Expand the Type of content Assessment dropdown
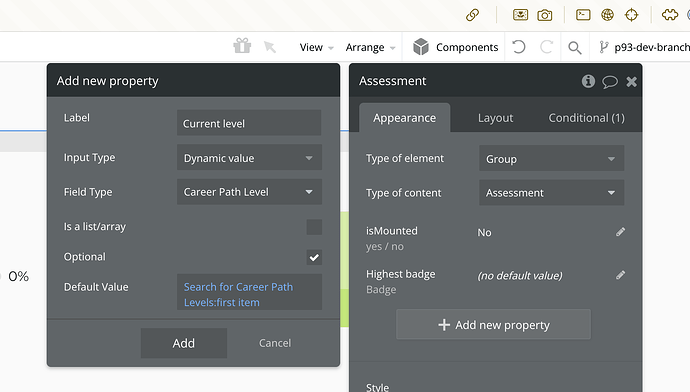 coord(551,193)
